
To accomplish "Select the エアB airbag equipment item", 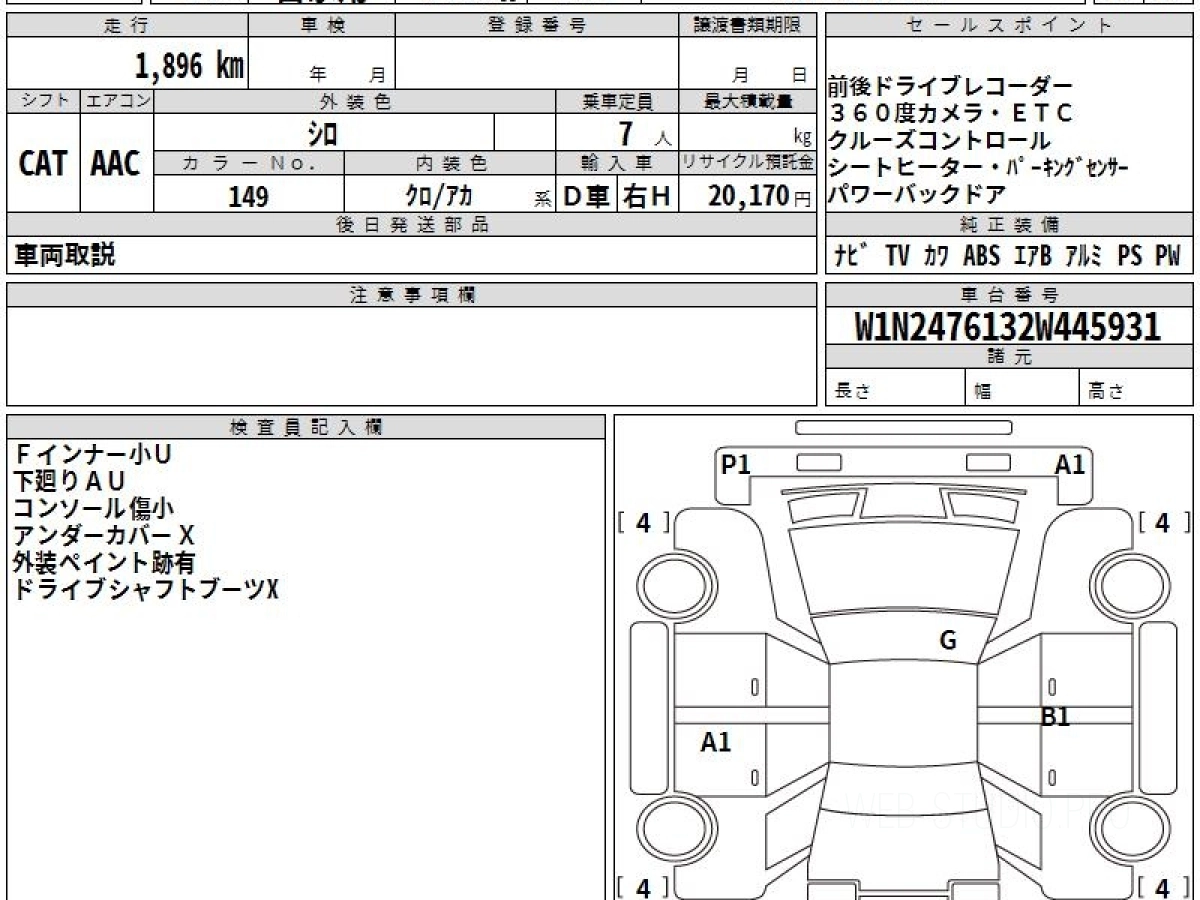I will pyautogui.click(x=1031, y=256).
